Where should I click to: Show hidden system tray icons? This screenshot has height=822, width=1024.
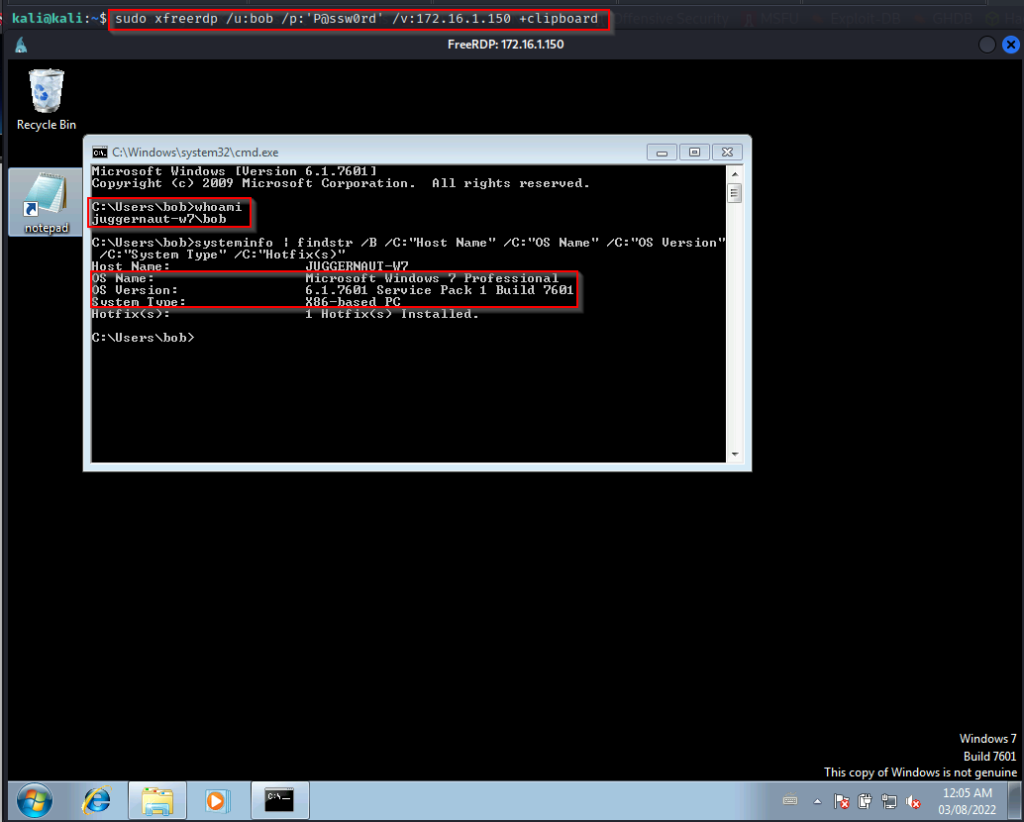pos(818,801)
